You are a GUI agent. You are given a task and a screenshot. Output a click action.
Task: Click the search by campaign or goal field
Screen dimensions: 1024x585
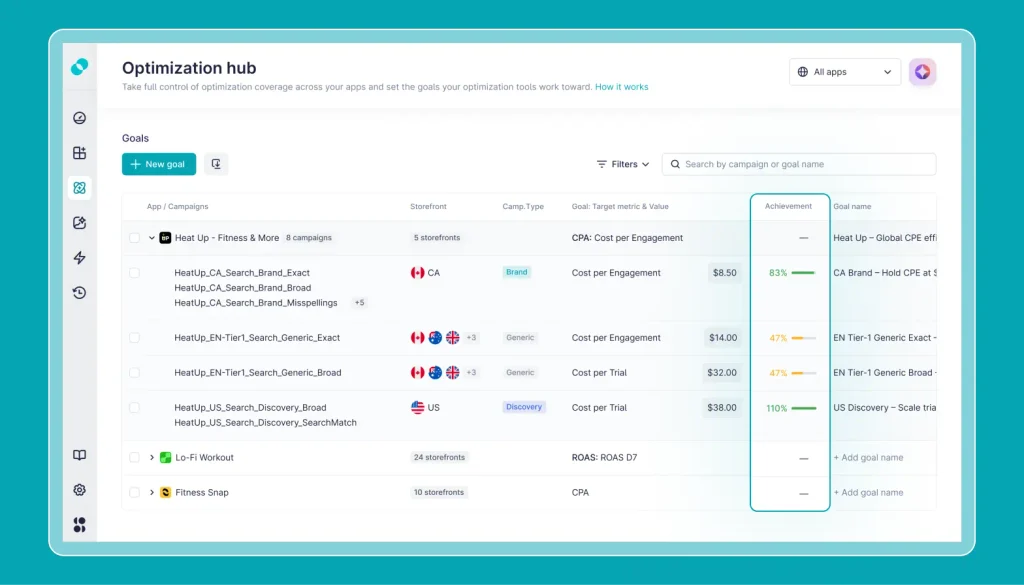tap(799, 165)
